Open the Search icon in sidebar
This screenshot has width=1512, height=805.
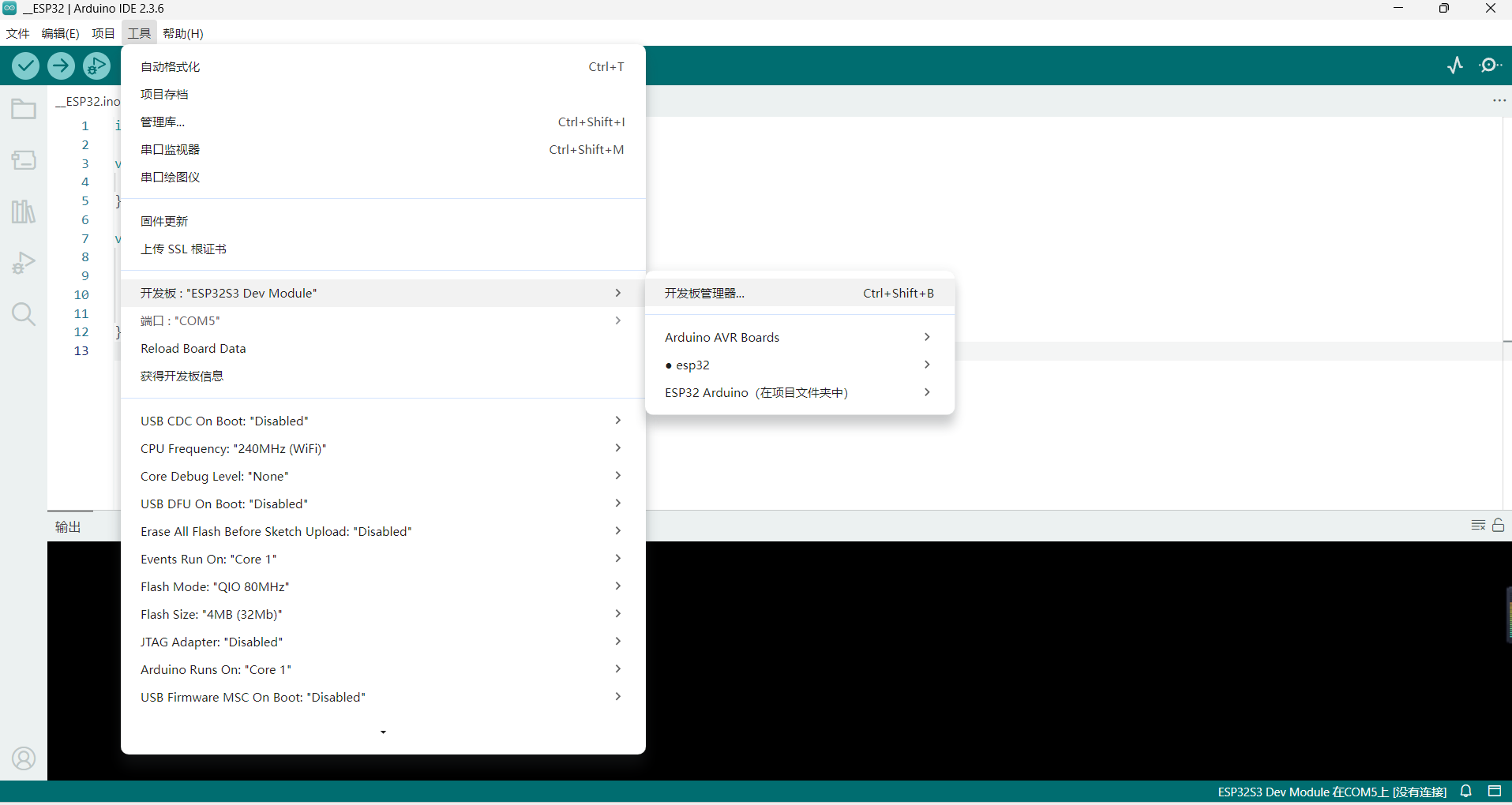pos(24,314)
